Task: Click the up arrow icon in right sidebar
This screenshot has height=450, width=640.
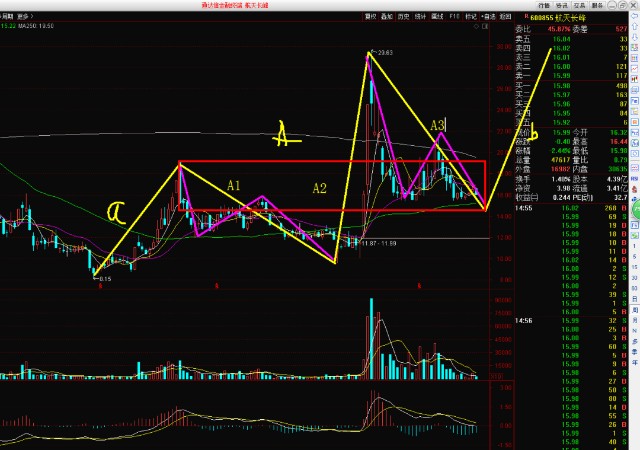Action: click(635, 26)
